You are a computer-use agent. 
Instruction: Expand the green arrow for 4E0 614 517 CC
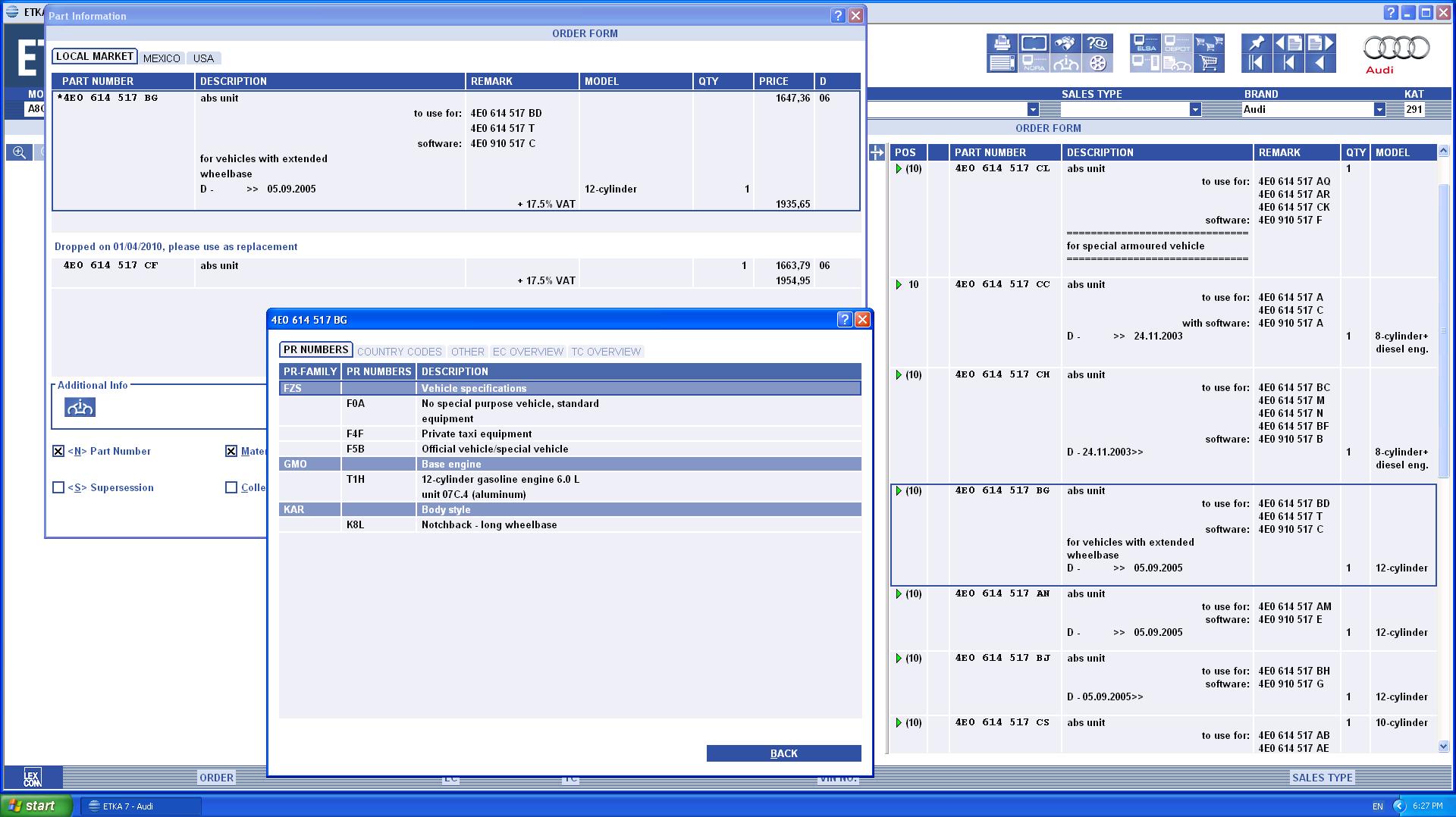click(x=899, y=285)
